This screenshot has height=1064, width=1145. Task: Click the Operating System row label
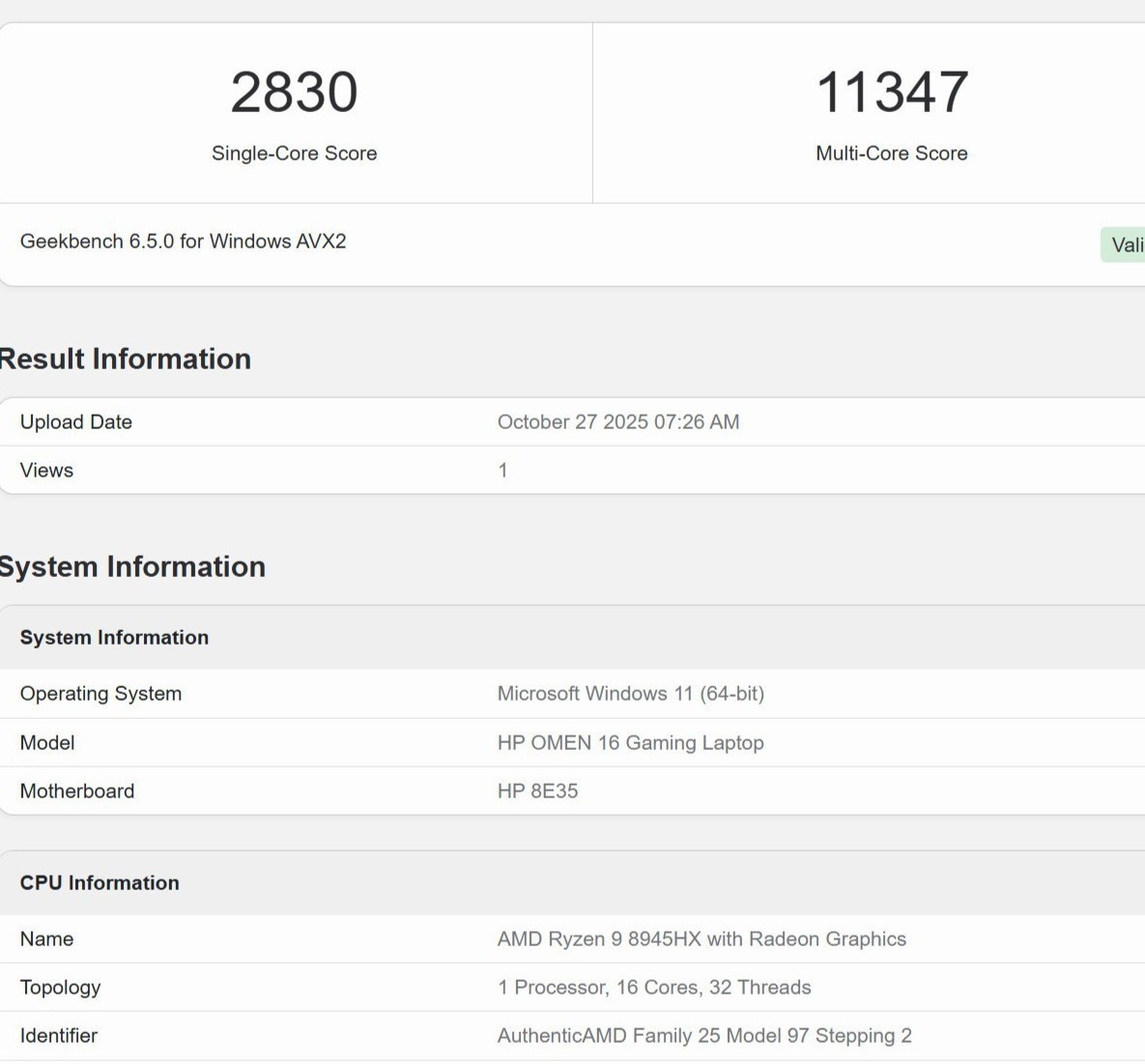tap(100, 694)
